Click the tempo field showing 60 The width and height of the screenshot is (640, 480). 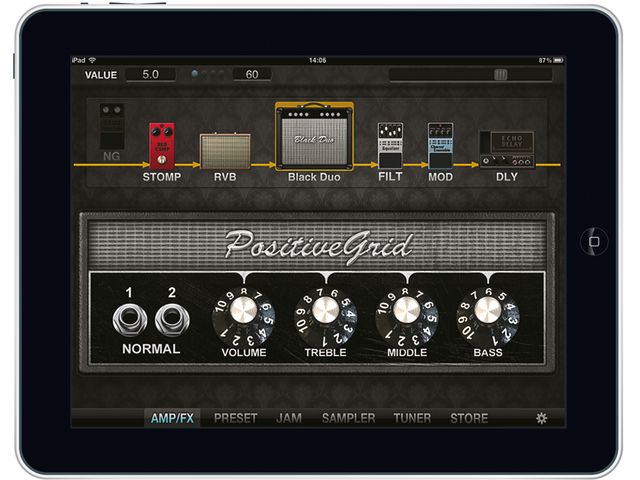[x=252, y=74]
